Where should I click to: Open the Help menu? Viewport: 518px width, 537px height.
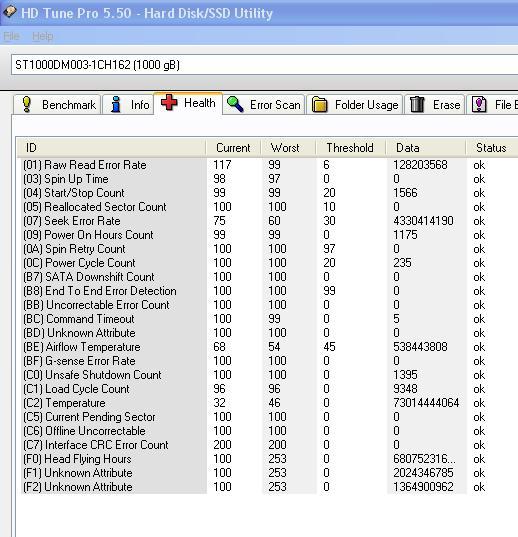[x=42, y=36]
